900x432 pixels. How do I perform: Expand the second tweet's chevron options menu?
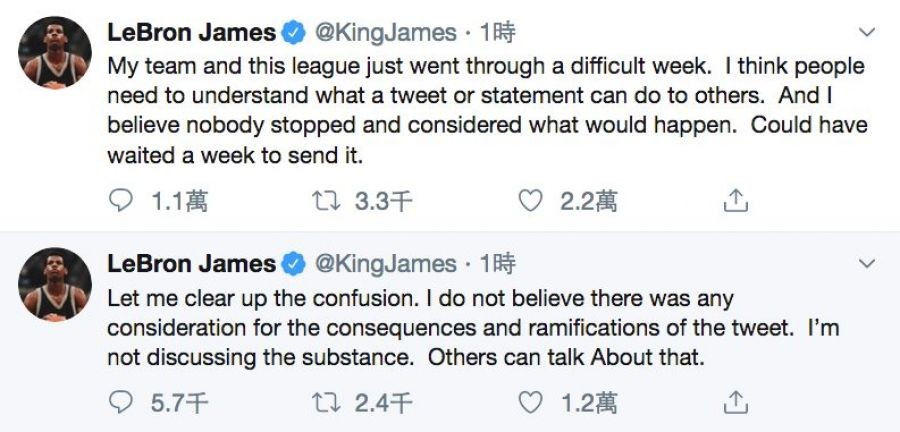(867, 264)
